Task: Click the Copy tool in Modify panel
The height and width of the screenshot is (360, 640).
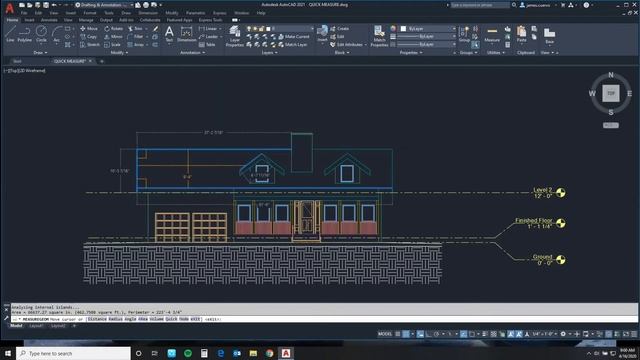Action: 88,37
